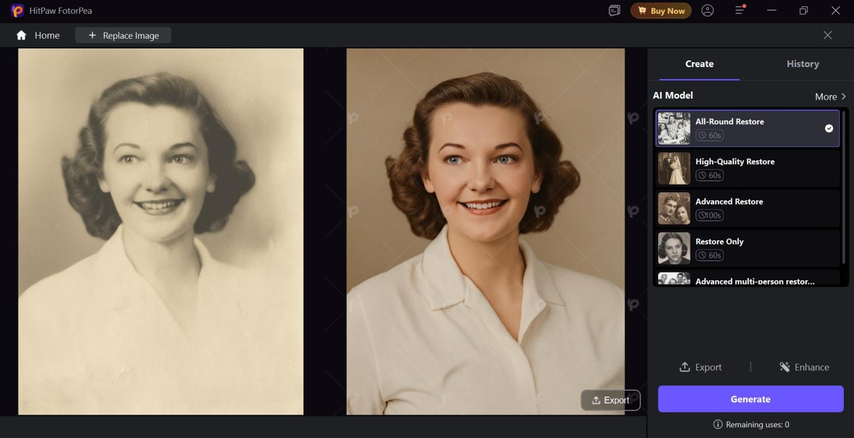Screen dimensions: 854x438
Task: Select the Advanced Restore model
Action: coord(748,208)
